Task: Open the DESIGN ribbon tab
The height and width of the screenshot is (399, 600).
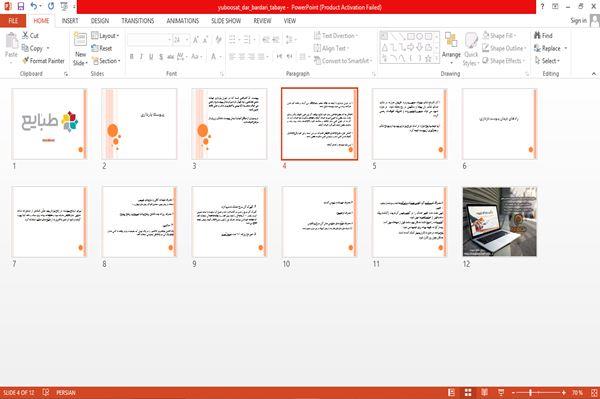Action: [99, 21]
